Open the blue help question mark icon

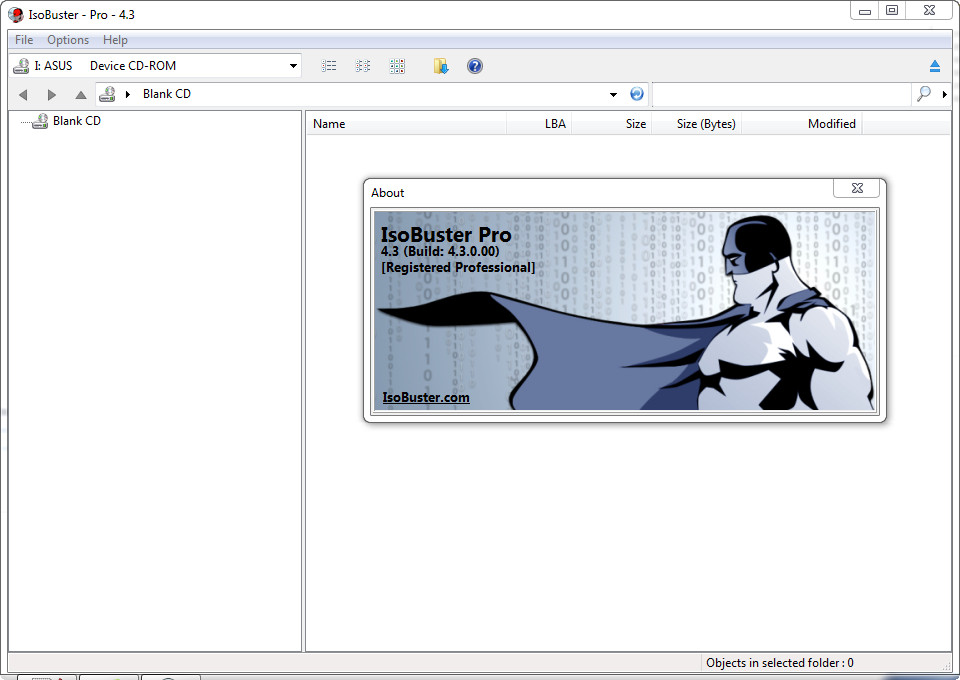pyautogui.click(x=474, y=65)
